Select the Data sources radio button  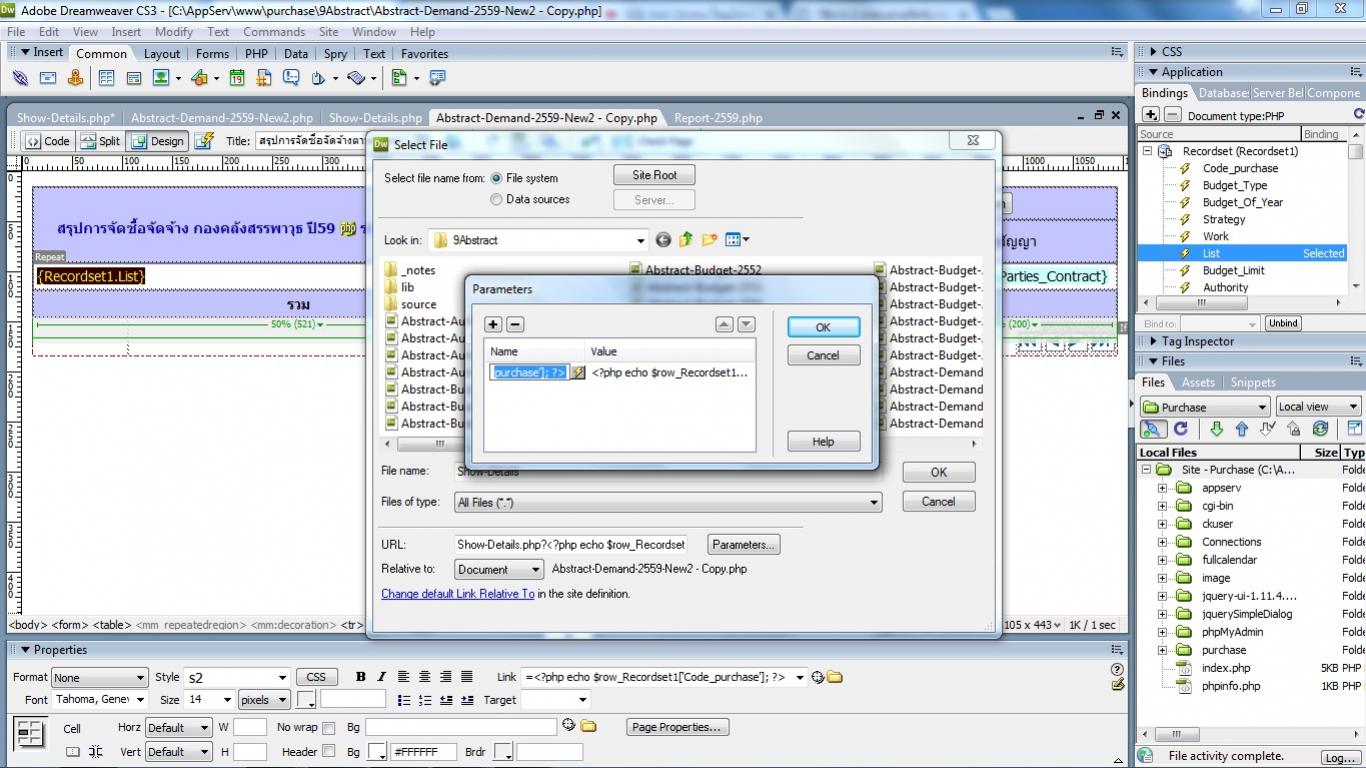tap(496, 199)
